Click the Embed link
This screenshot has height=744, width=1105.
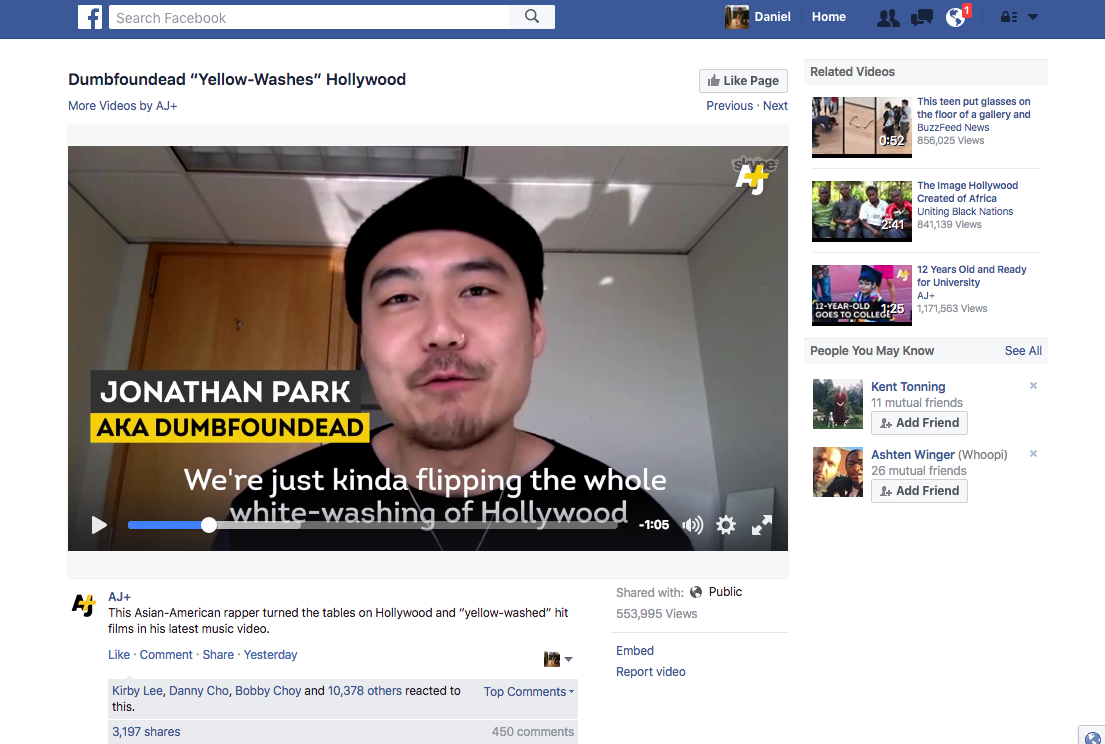[635, 651]
